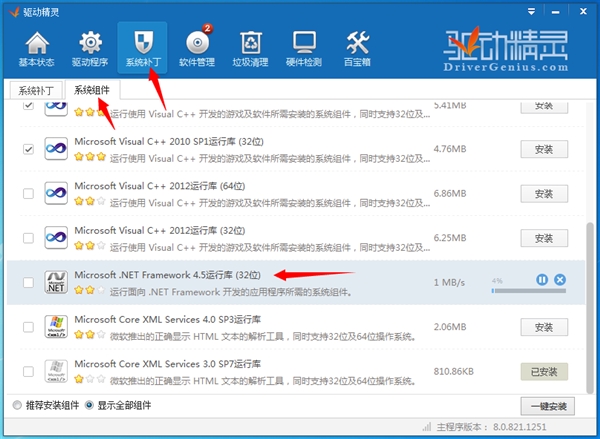The height and width of the screenshot is (439, 600).
Task: Click 一键安装 one-click install button
Action: tap(549, 406)
